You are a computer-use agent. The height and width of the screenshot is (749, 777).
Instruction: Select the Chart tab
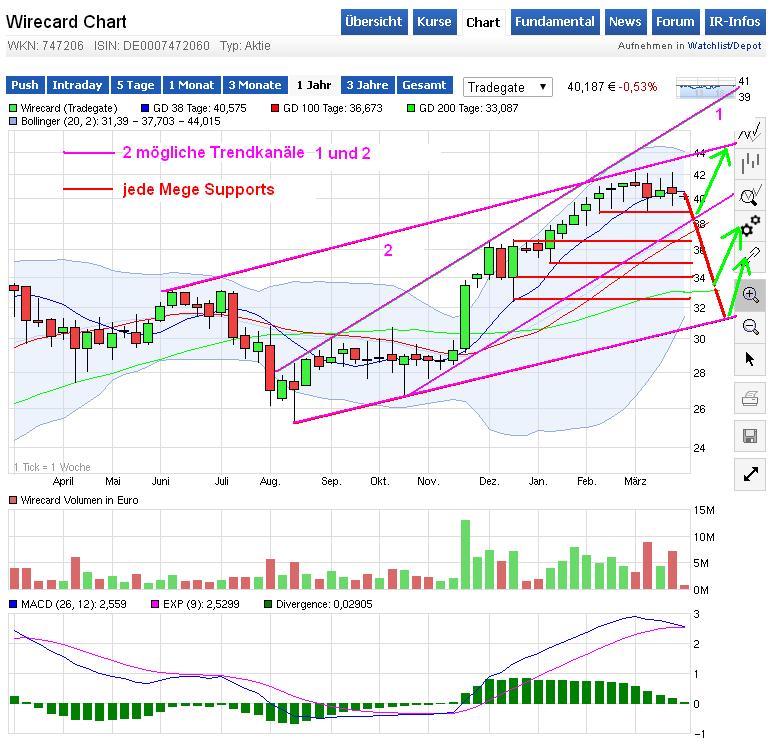(x=483, y=22)
